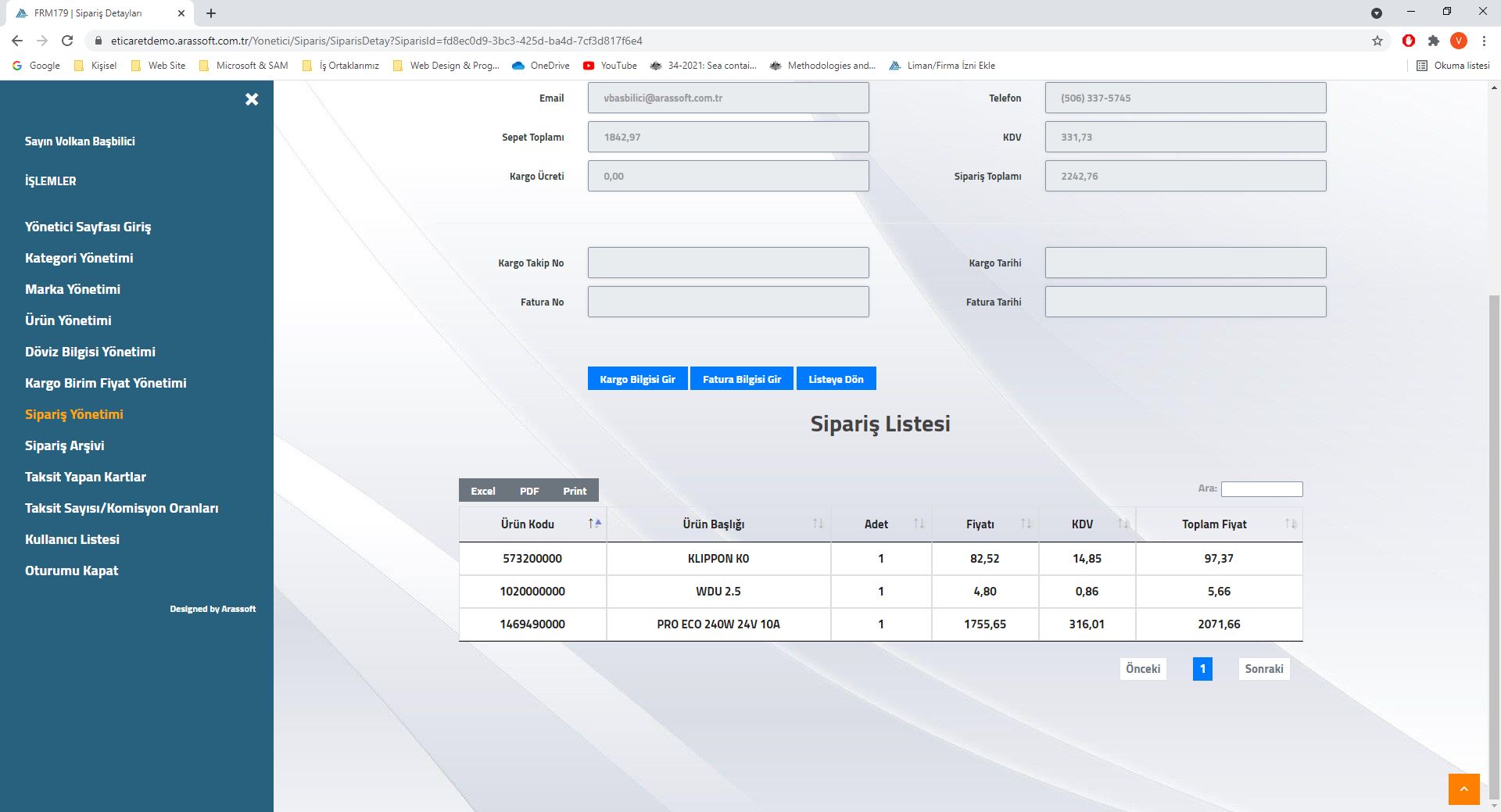Open the YouTube bookmark
This screenshot has width=1501, height=812.
coord(610,66)
